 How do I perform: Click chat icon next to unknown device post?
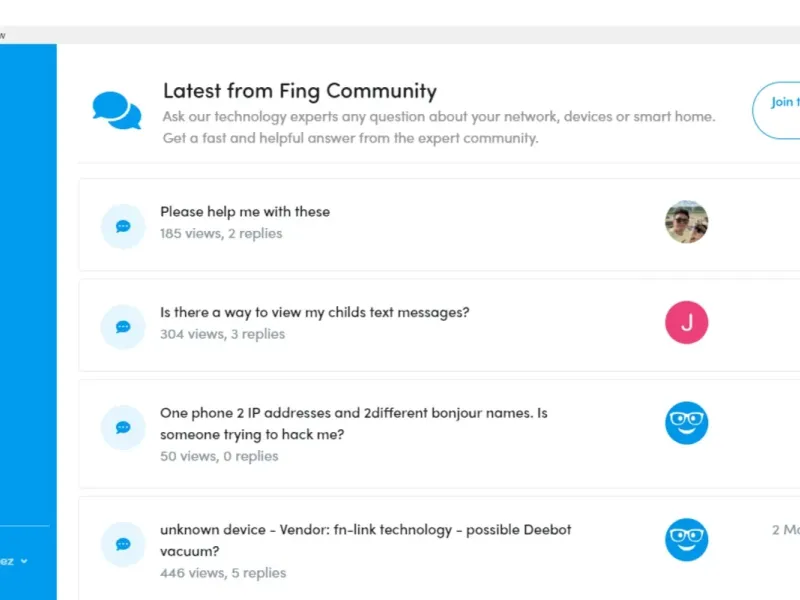point(123,544)
